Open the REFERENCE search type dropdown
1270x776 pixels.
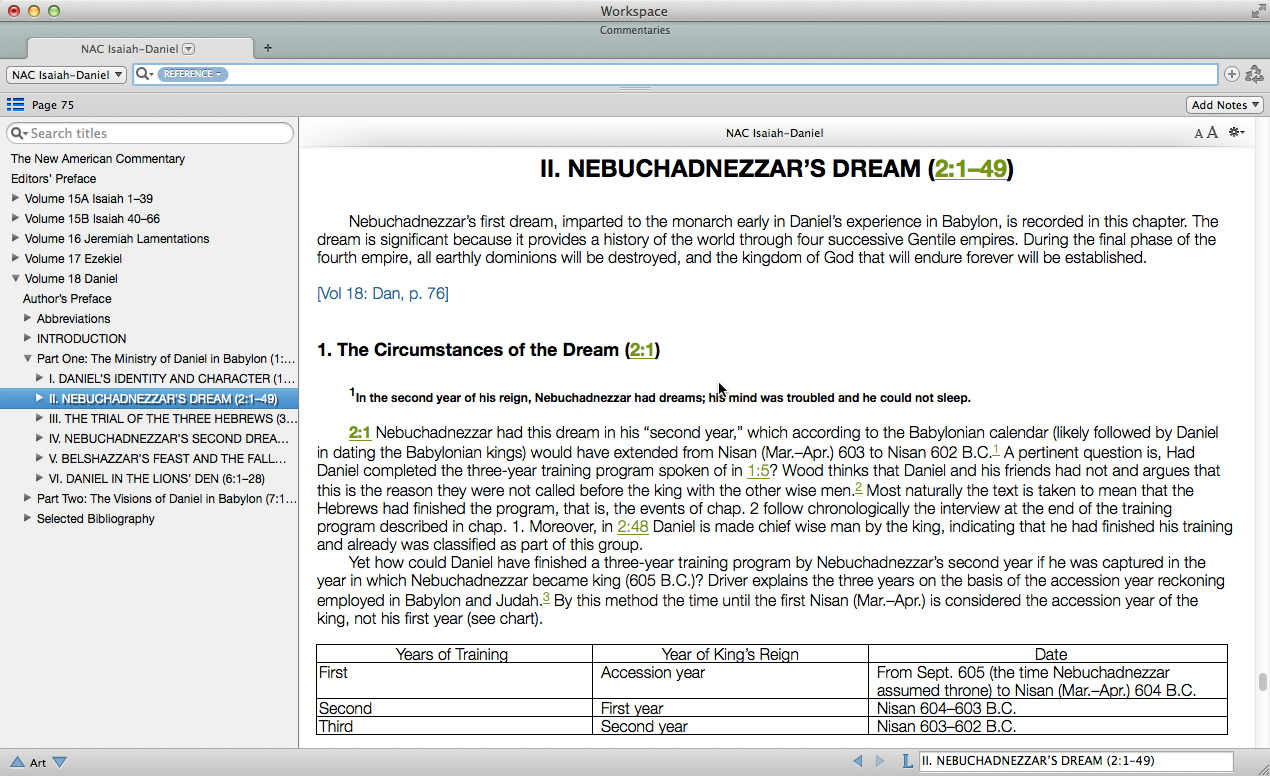click(x=192, y=74)
